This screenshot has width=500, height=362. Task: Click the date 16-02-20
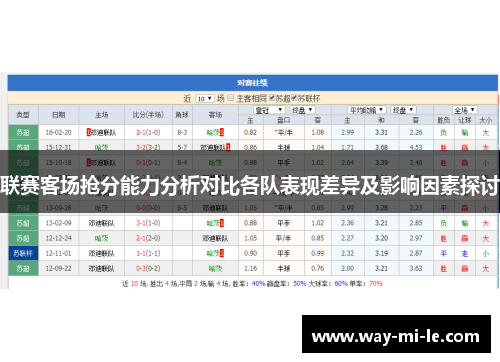point(59,132)
